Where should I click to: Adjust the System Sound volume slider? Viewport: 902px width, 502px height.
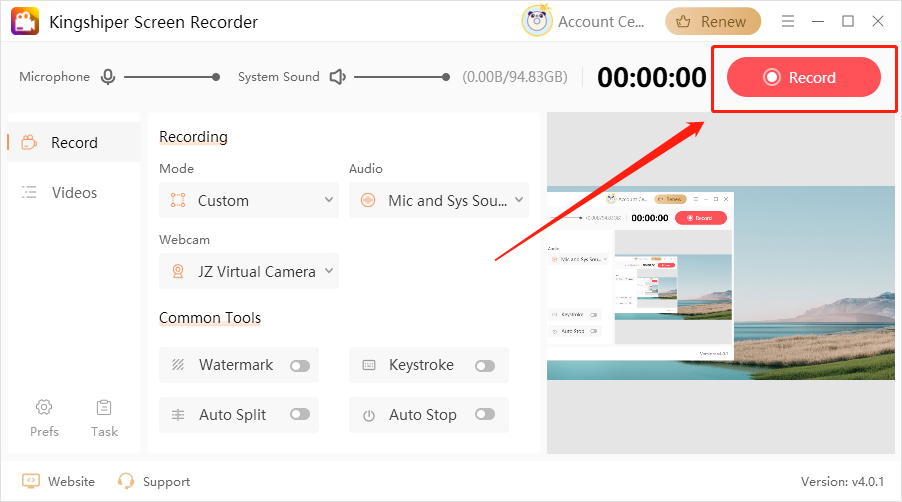[402, 76]
